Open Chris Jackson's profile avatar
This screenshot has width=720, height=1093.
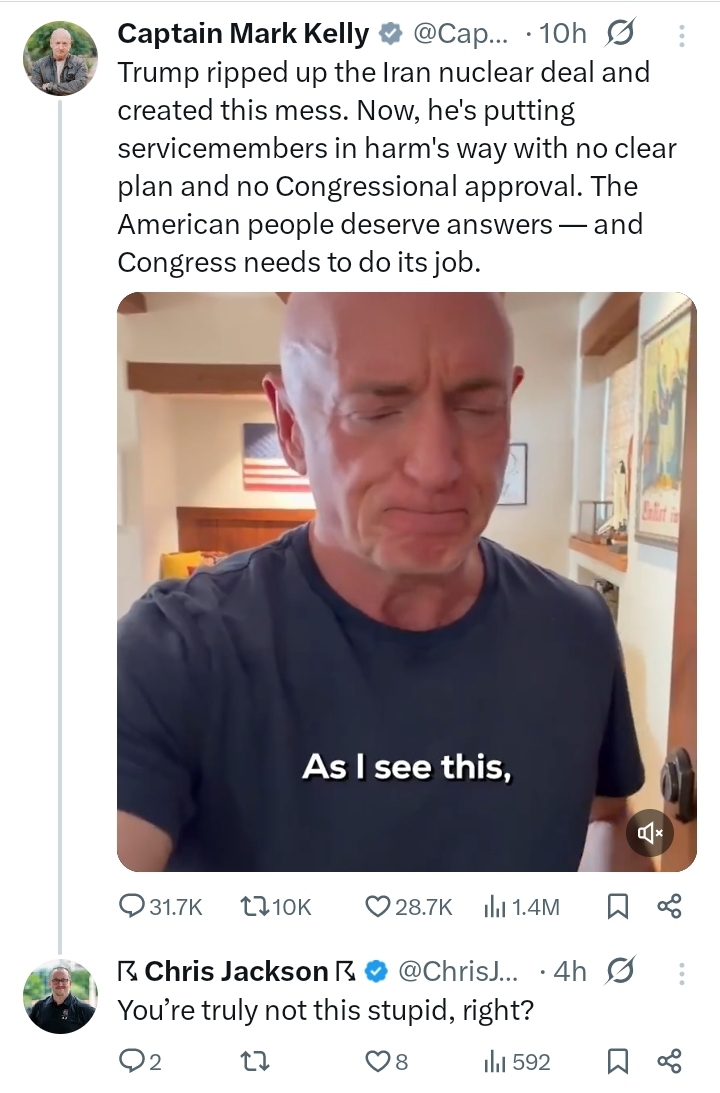pyautogui.click(x=60, y=996)
